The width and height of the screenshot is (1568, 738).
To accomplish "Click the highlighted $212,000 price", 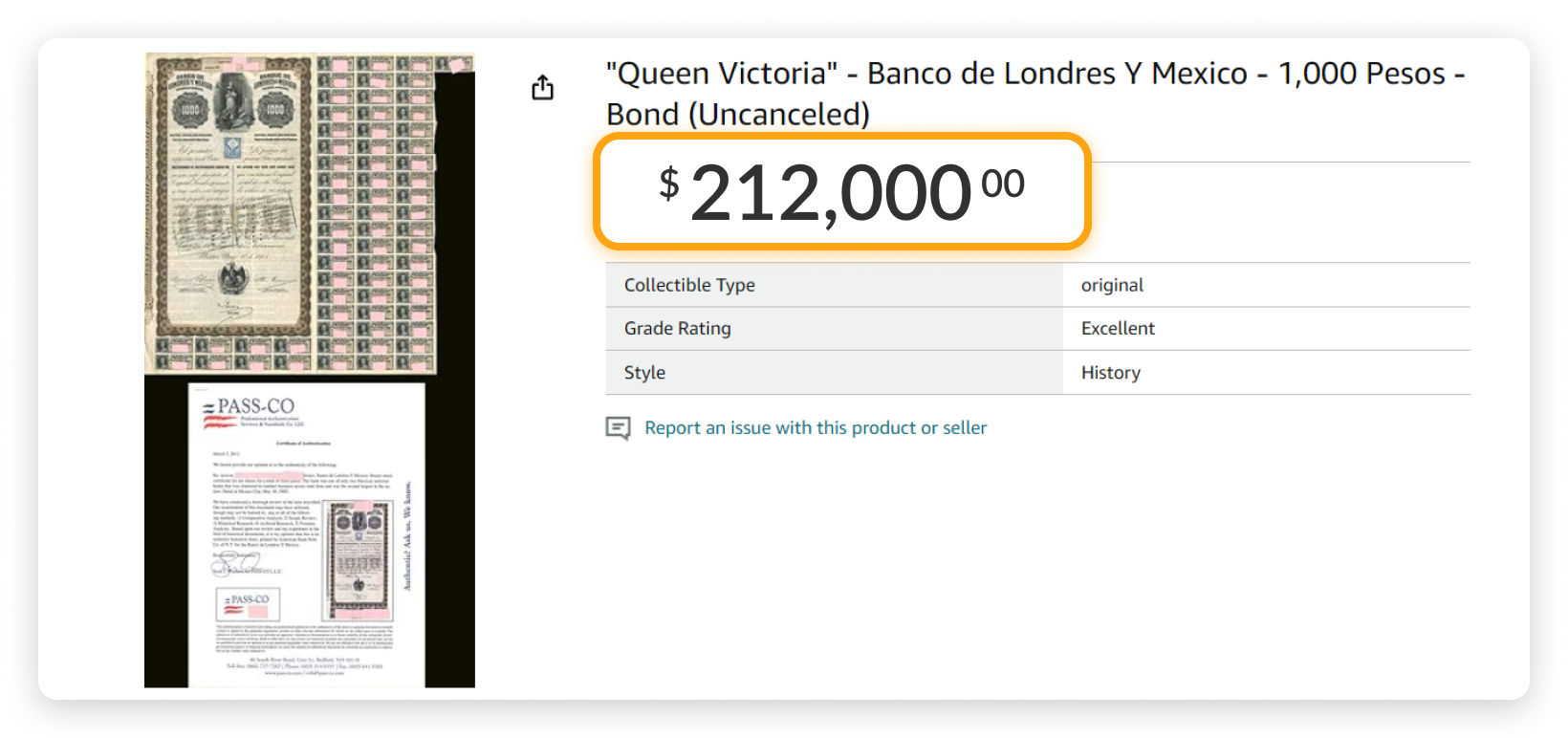I will [x=832, y=191].
